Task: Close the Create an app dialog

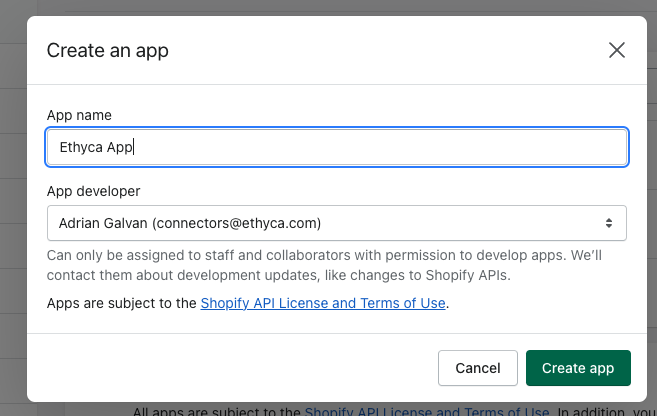Action: tap(616, 50)
